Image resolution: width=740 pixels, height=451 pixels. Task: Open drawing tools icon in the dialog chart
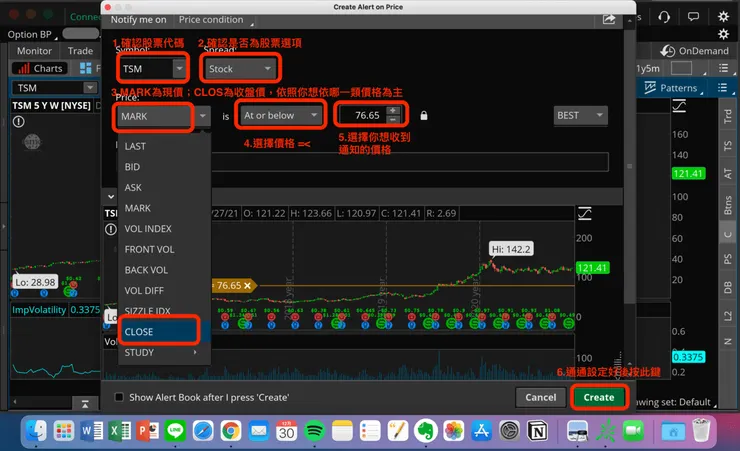click(585, 214)
